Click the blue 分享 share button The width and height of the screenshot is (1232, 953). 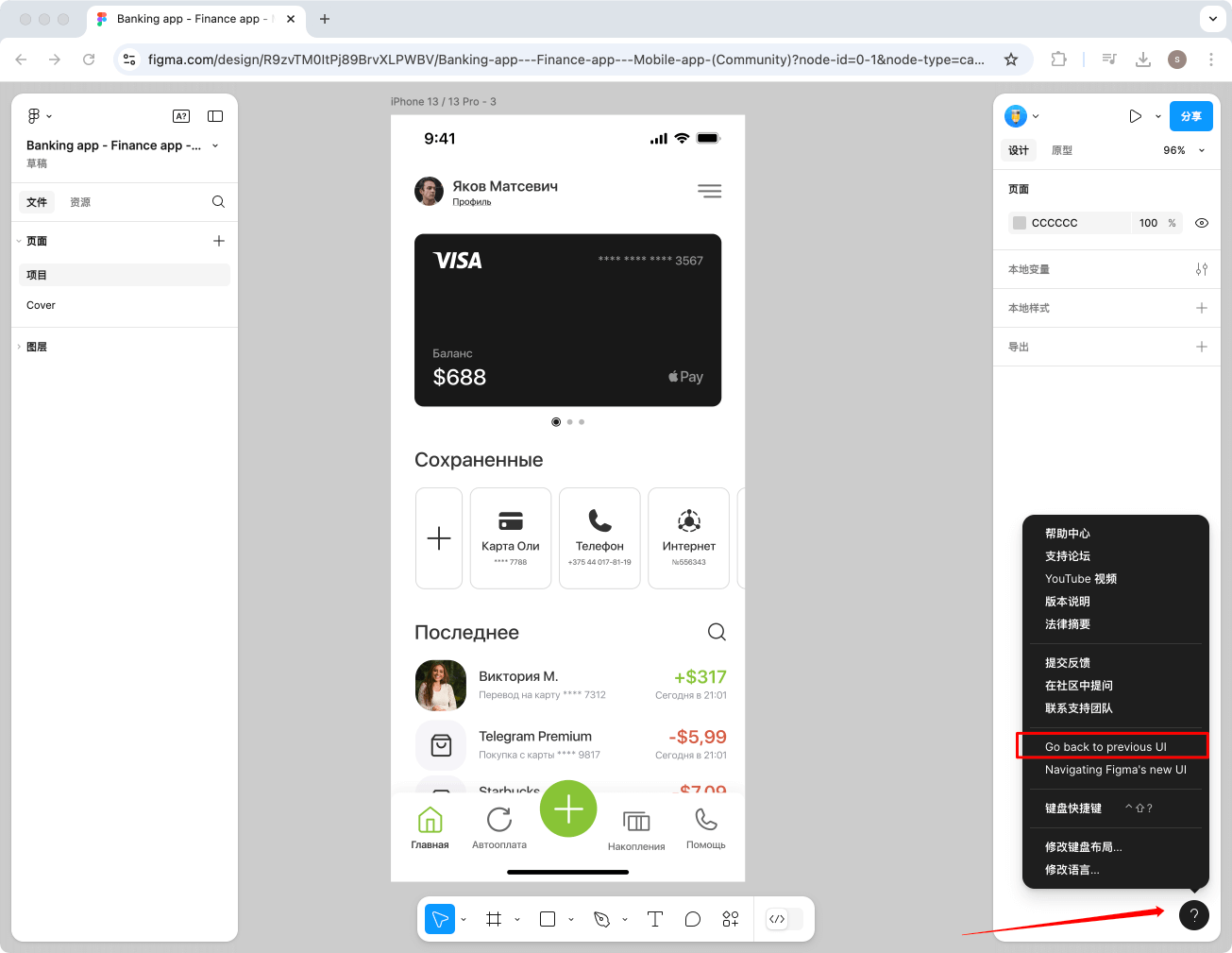(x=1191, y=116)
